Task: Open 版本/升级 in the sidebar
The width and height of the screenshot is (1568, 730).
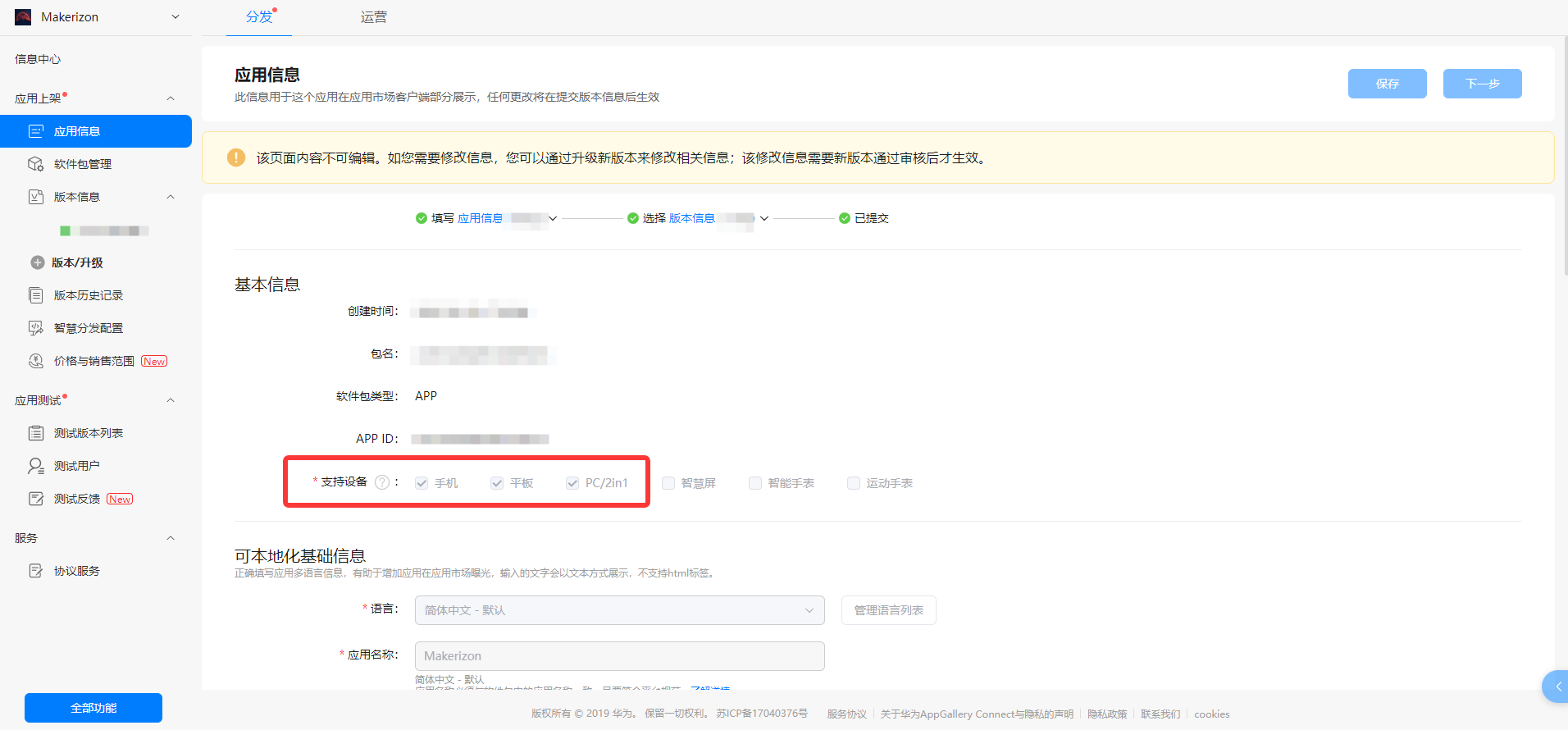Action: point(77,262)
